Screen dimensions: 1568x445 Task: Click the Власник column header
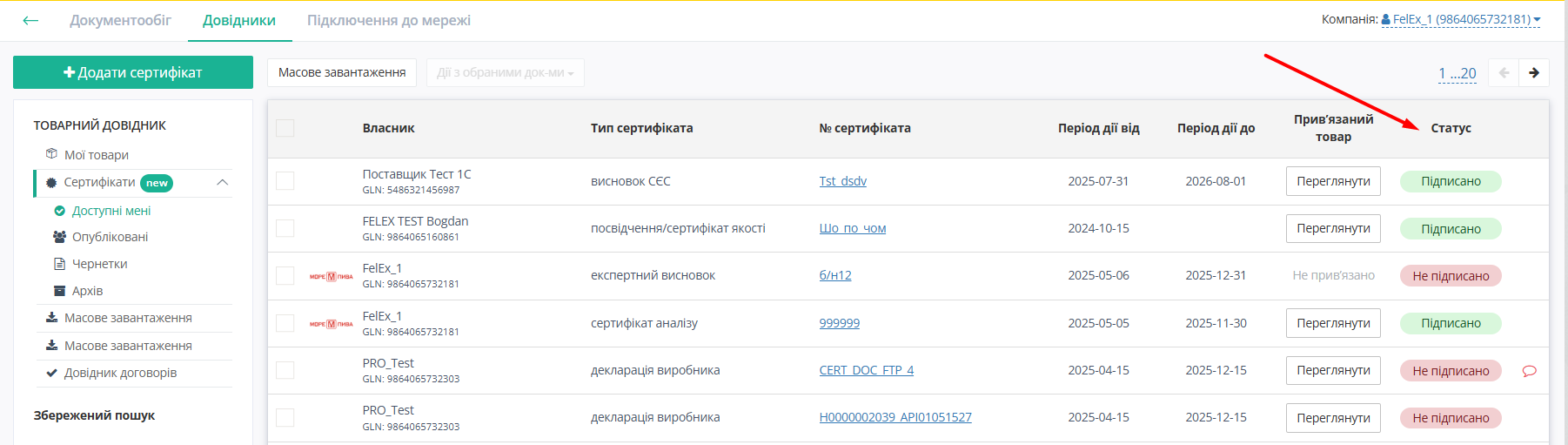click(388, 128)
